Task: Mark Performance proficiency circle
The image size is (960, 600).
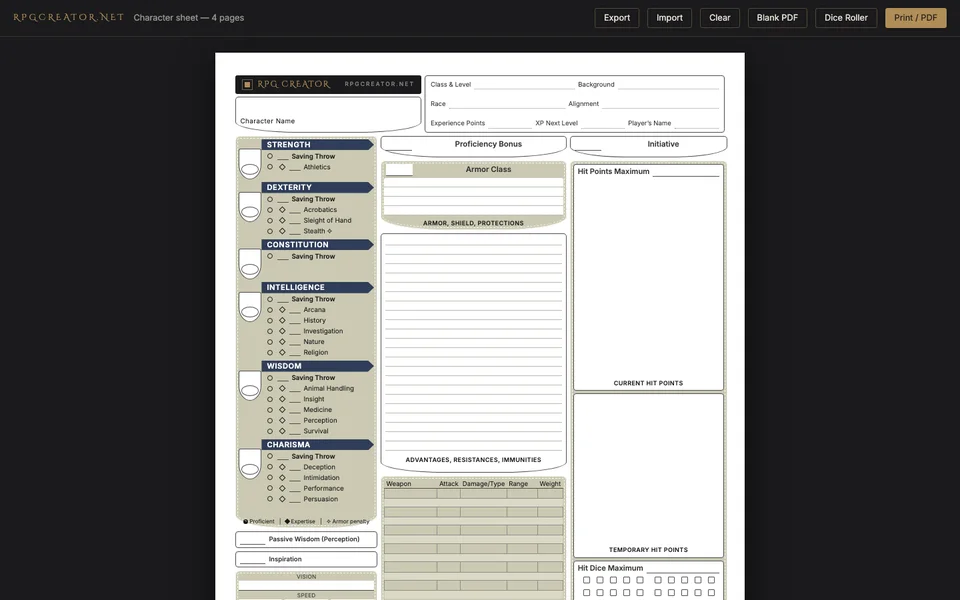Action: 270,489
